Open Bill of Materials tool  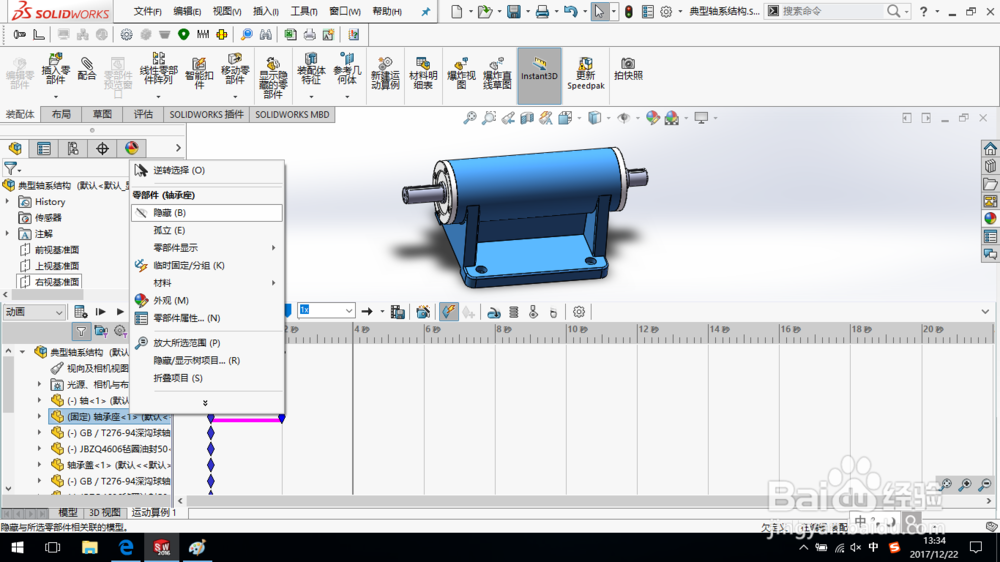423,73
